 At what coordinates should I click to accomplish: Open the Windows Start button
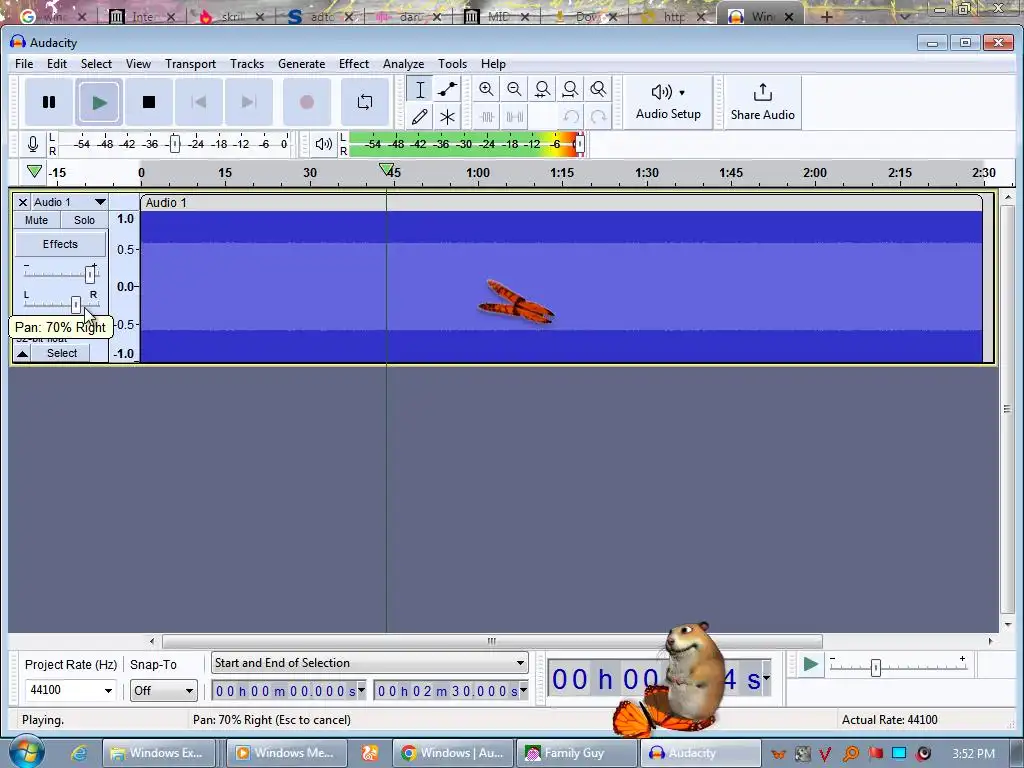(27, 752)
